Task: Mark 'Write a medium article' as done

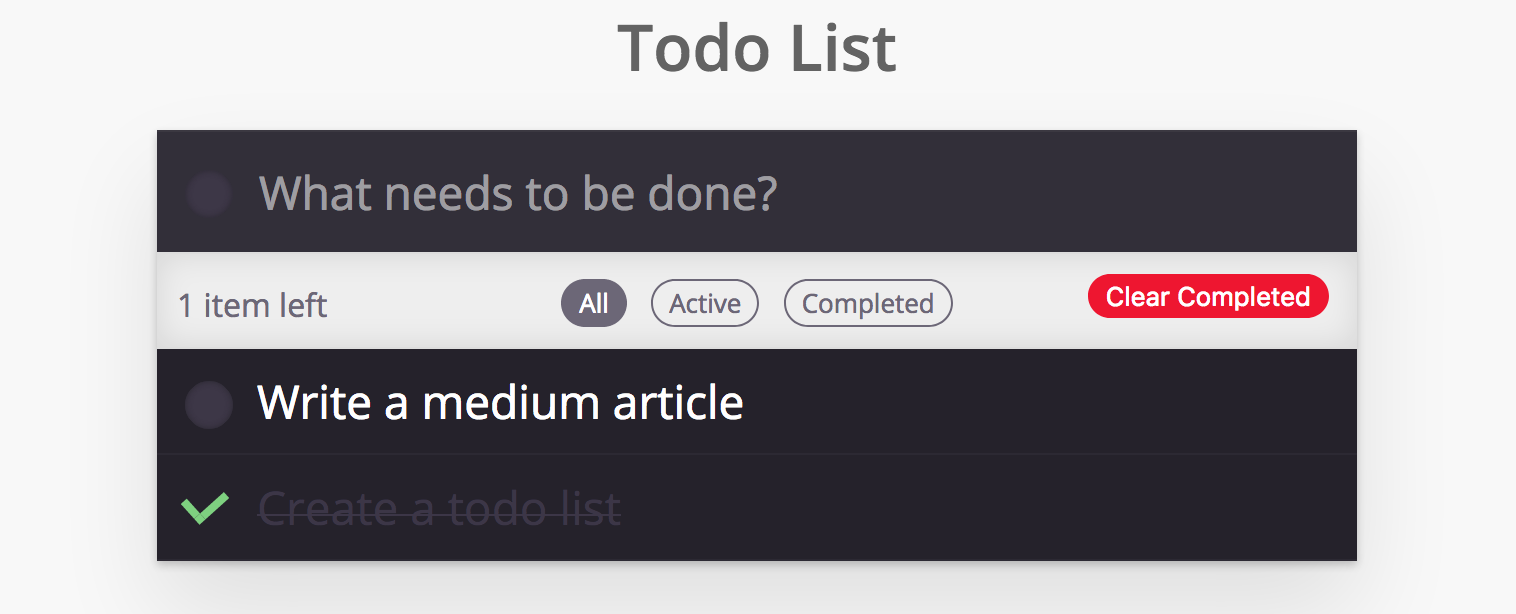Action: click(x=209, y=404)
